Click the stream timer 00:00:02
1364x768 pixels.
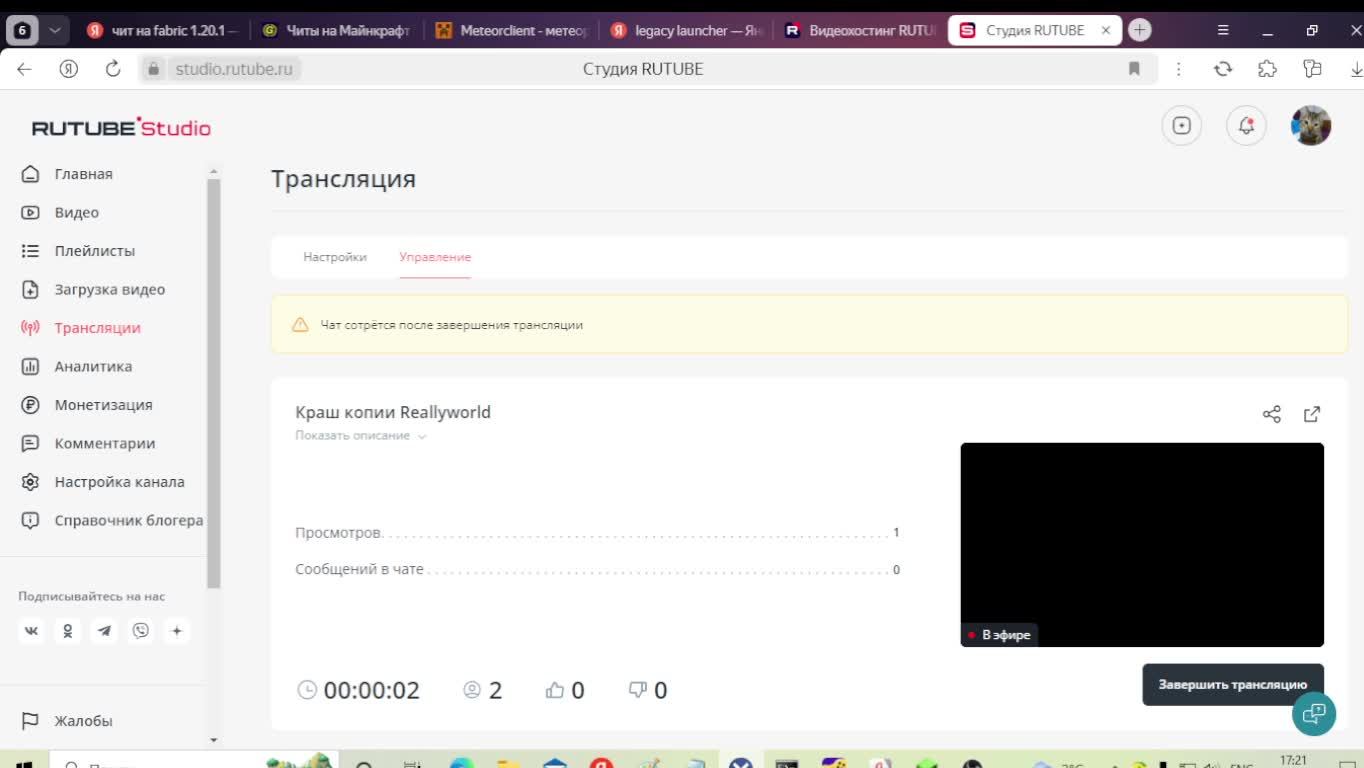(359, 690)
